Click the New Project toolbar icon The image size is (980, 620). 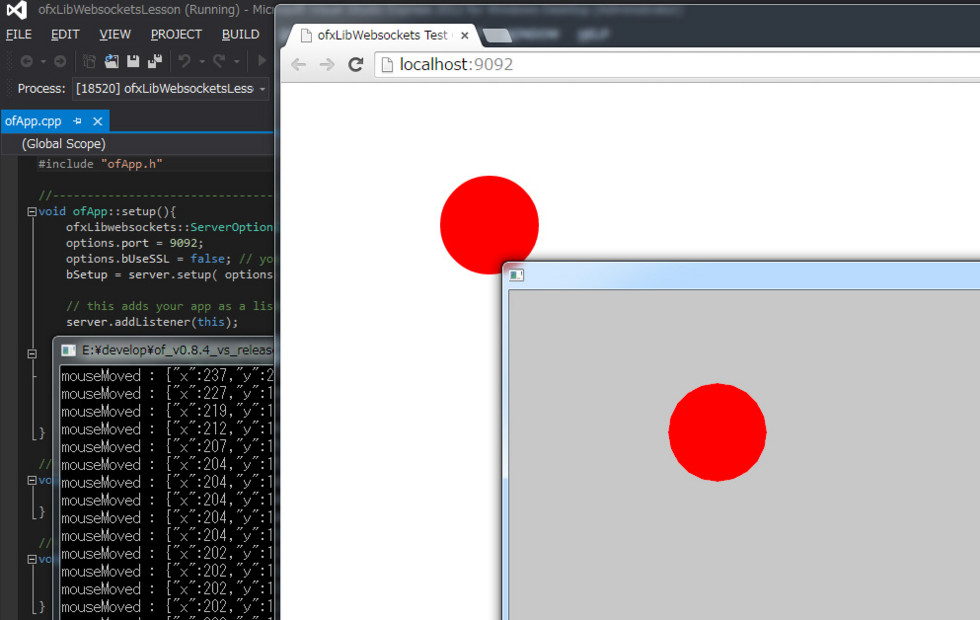tap(89, 61)
